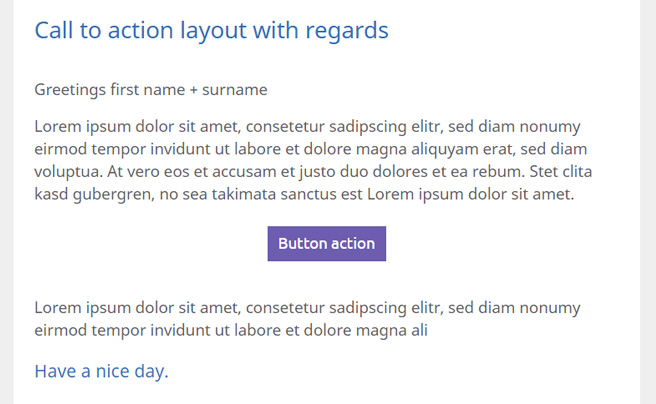
Task: Click the trailing 'magna ali' text
Action: (392, 331)
